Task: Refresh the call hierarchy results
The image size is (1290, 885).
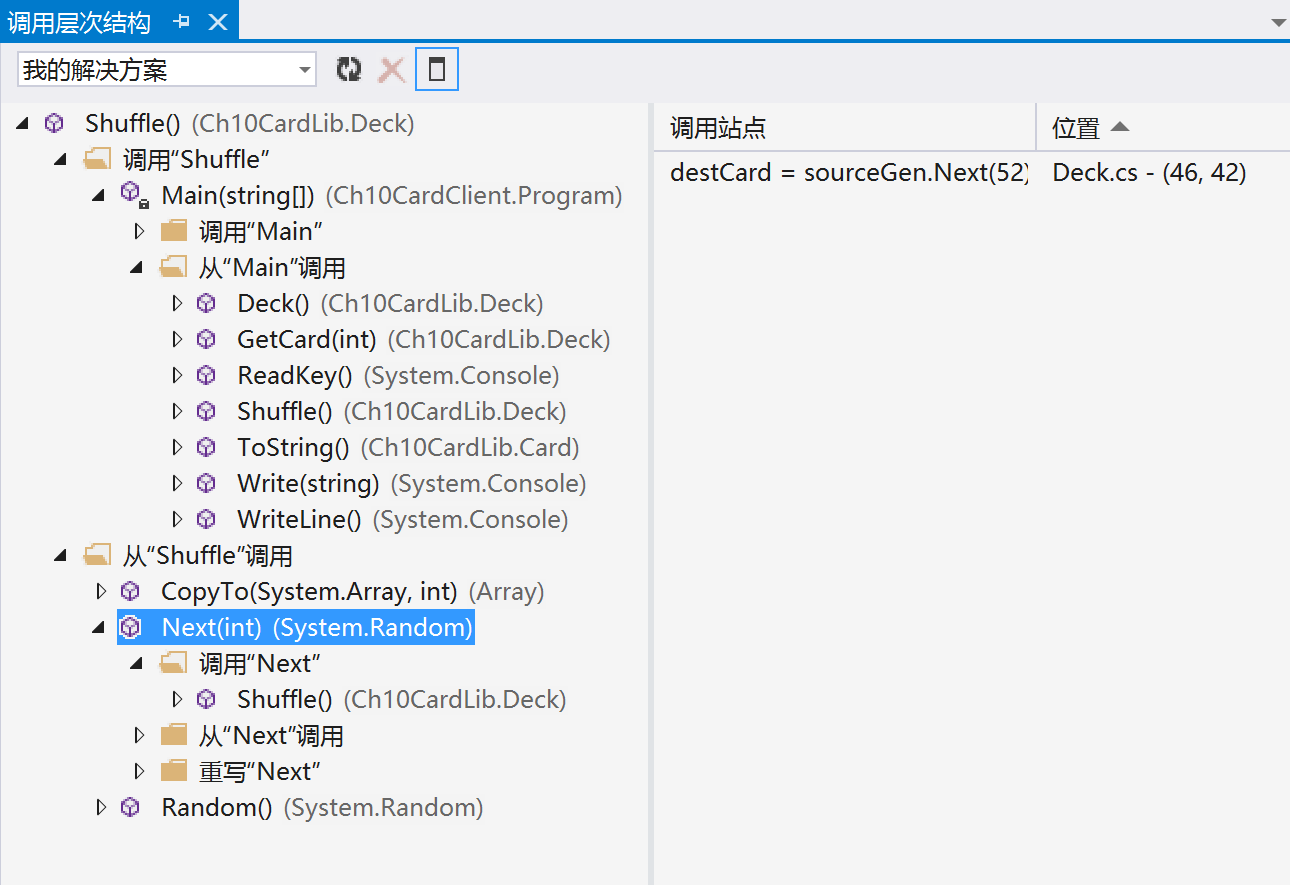Action: point(349,69)
